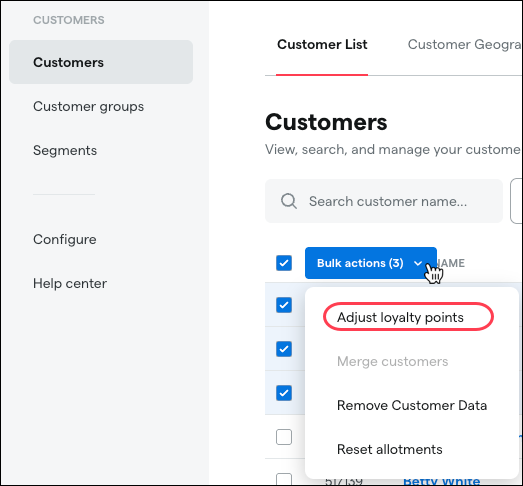Open Help center from the sidebar
523x486 pixels.
(x=70, y=283)
